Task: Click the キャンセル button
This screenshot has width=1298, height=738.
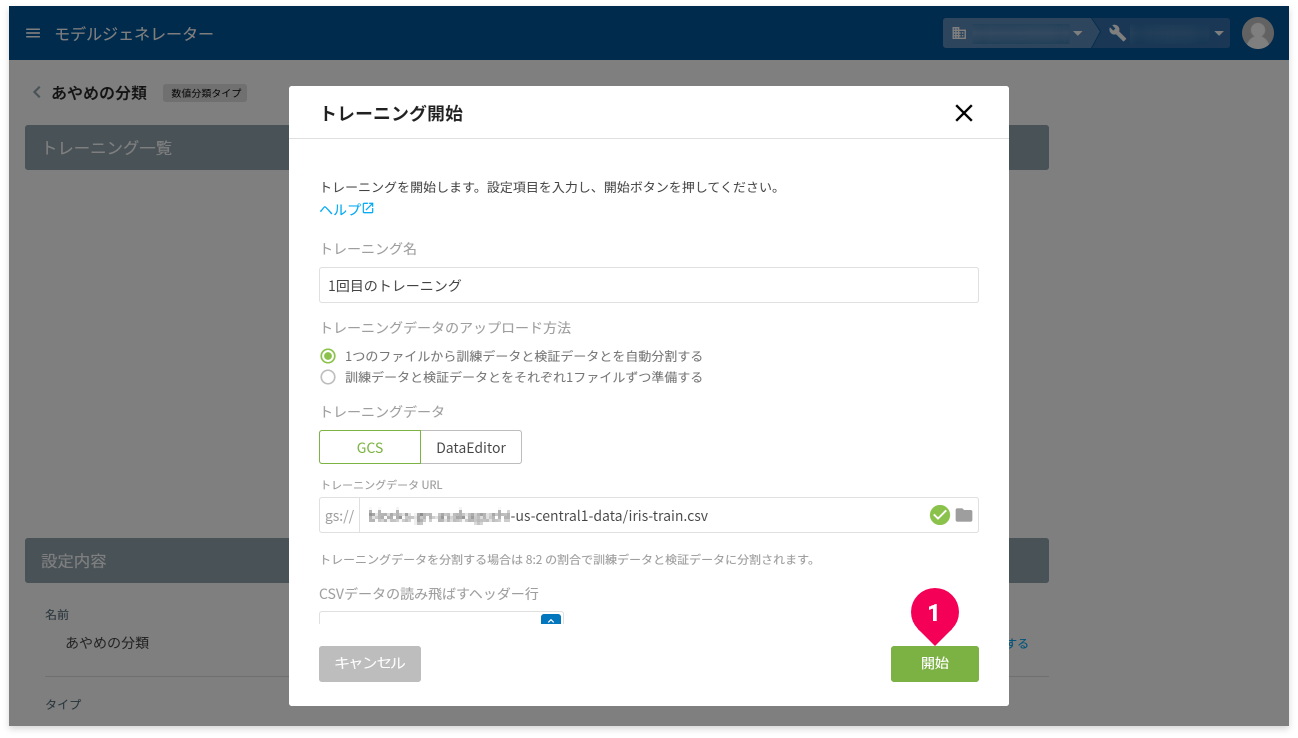Action: (370, 663)
